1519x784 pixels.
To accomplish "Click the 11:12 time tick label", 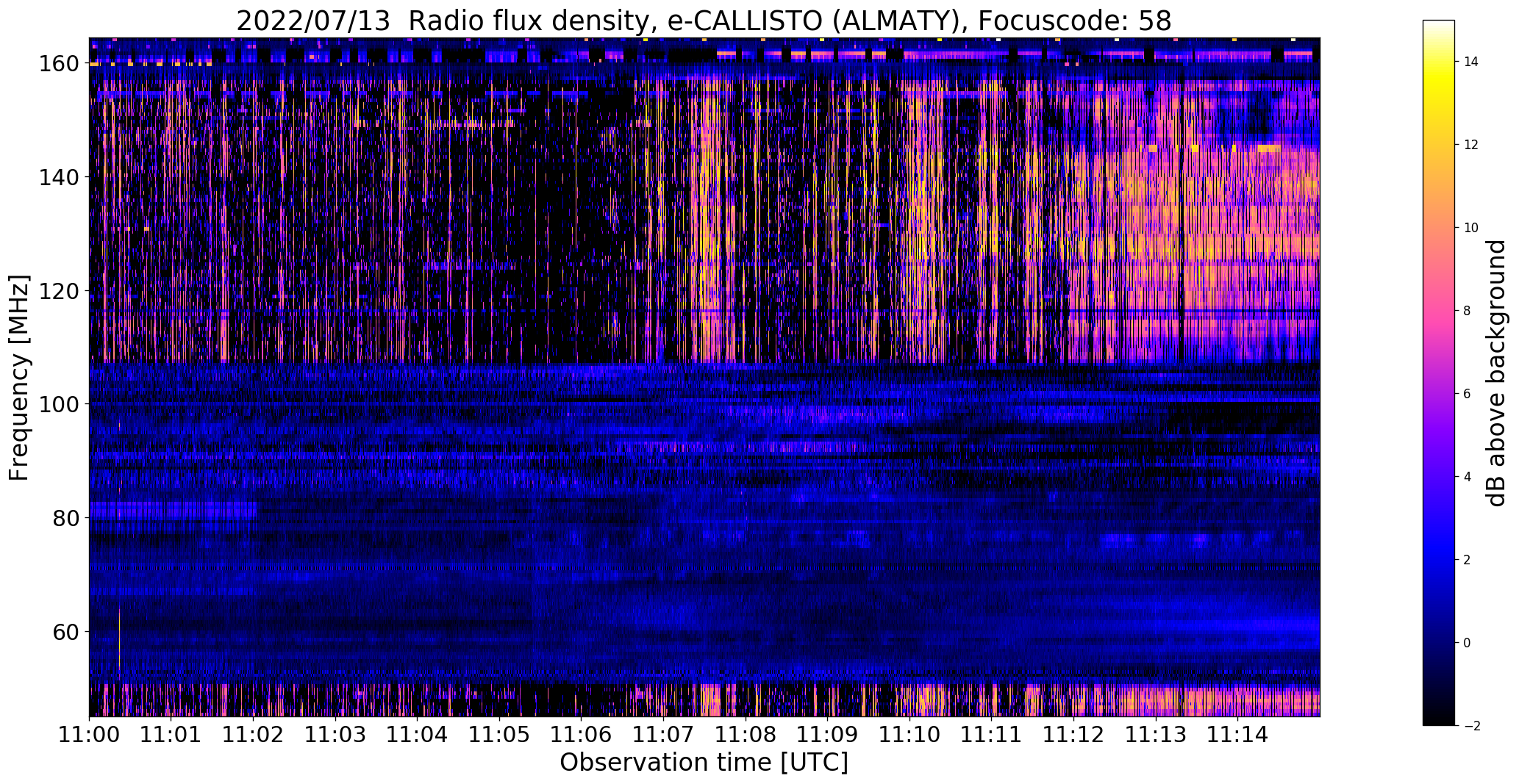I will pos(1073,733).
